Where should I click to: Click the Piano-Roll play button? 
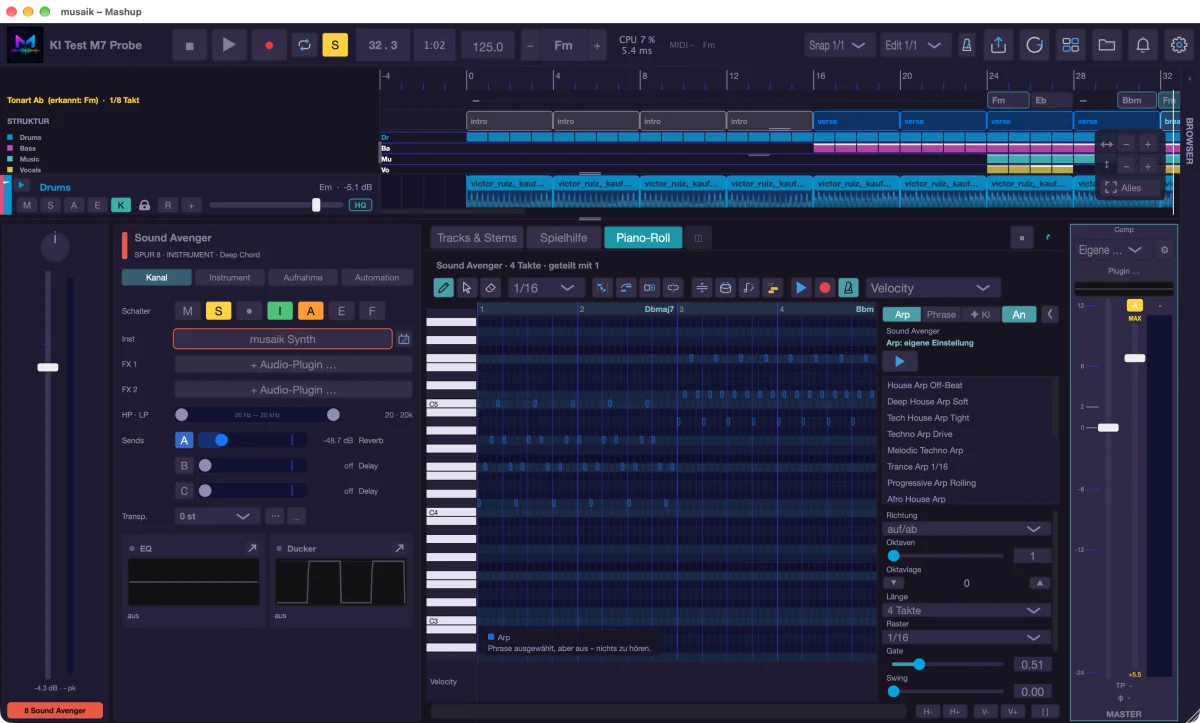click(801, 288)
